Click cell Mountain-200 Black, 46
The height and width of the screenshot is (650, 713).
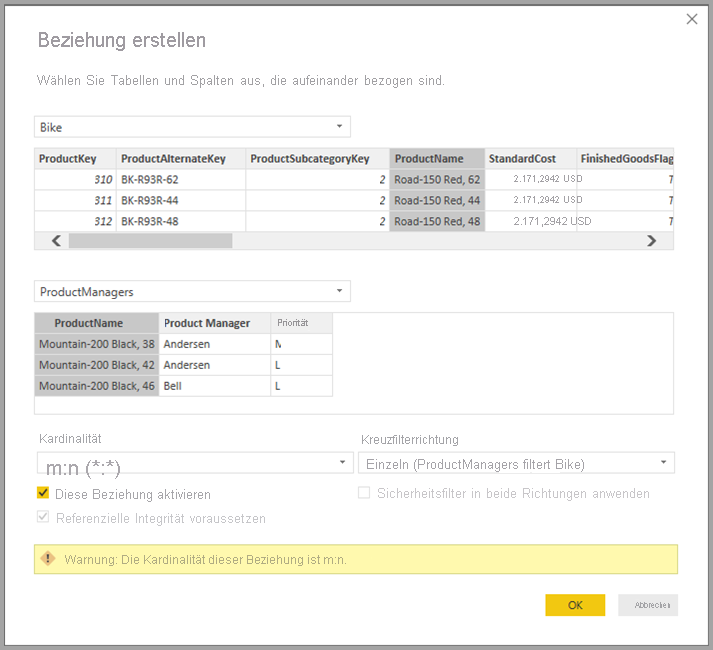click(97, 386)
